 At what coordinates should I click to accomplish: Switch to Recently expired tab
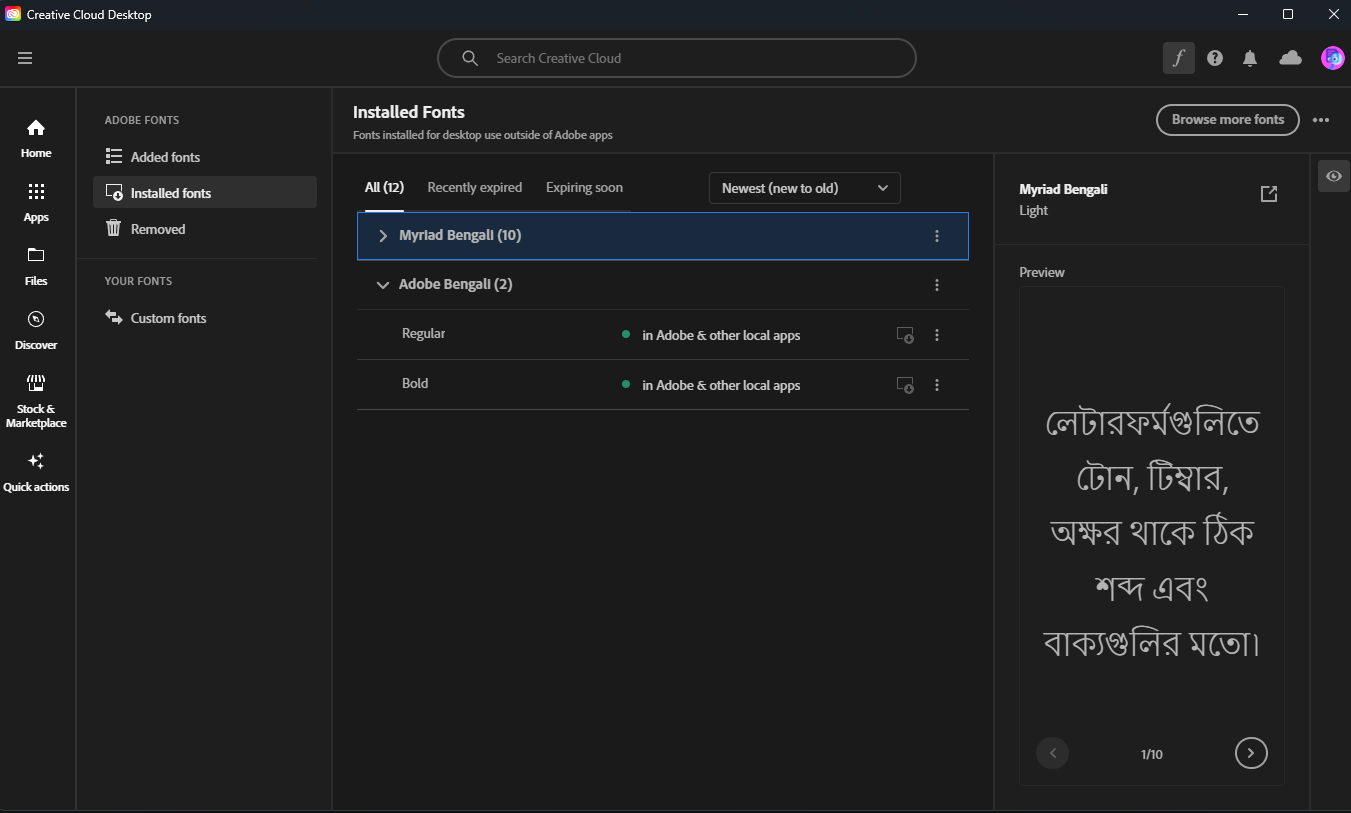pos(474,187)
